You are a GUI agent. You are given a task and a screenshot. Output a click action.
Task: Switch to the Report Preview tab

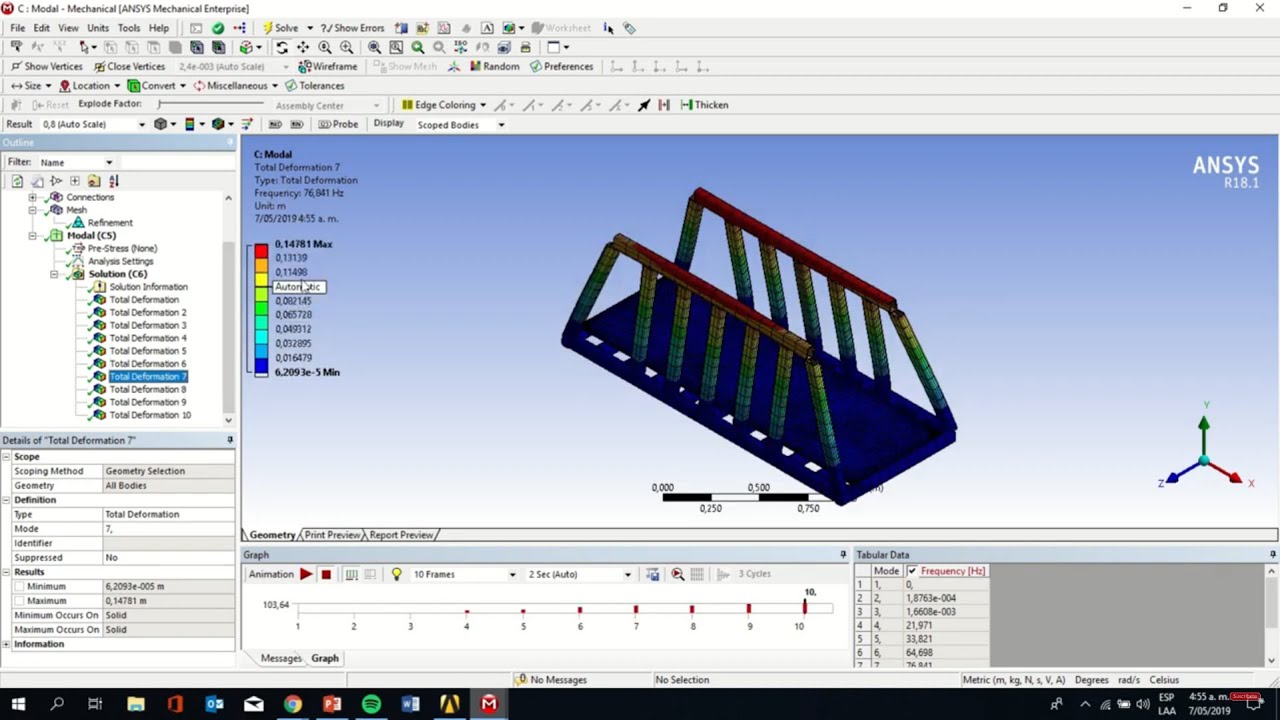pyautogui.click(x=401, y=535)
